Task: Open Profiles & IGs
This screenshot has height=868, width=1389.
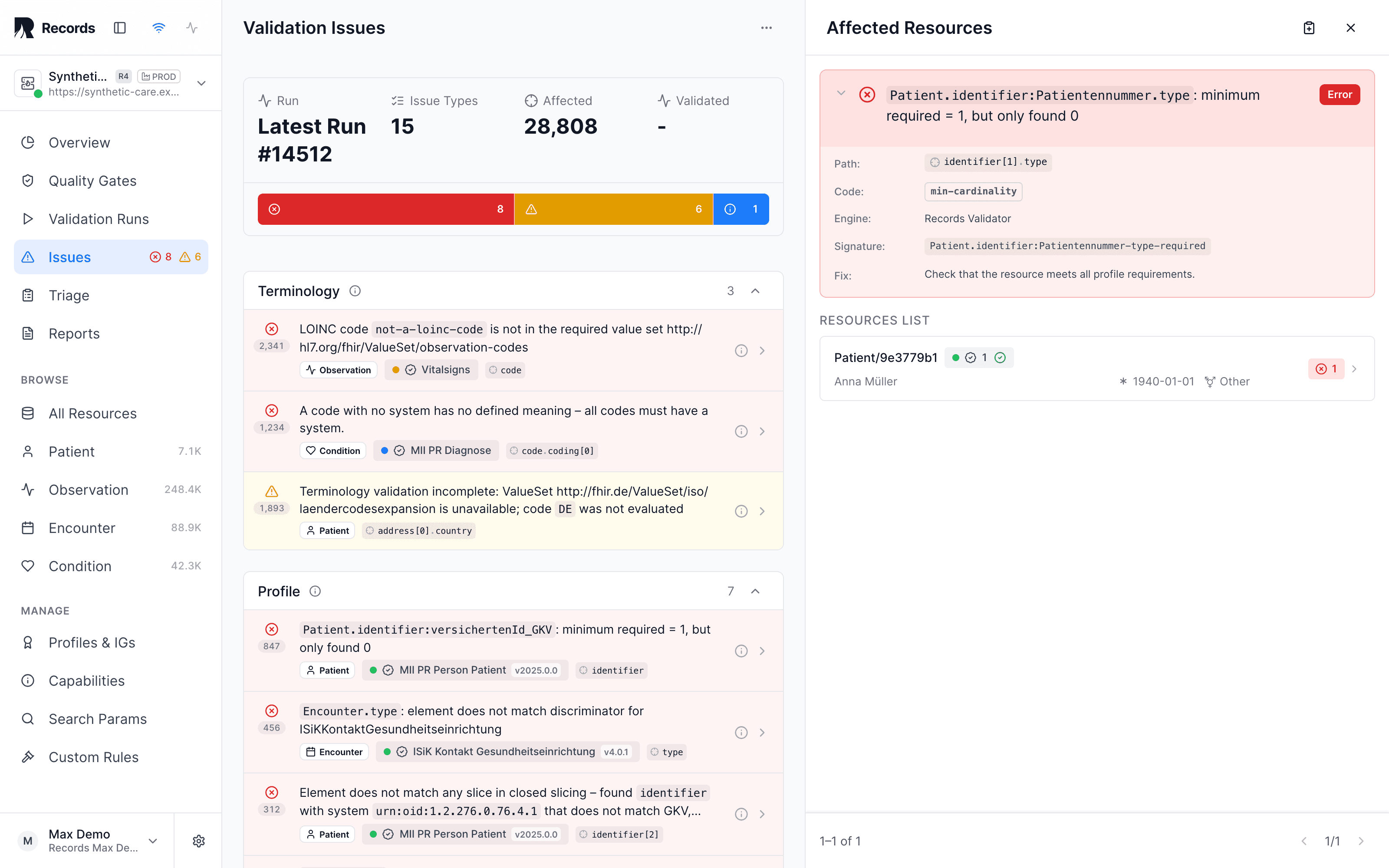Action: click(x=112, y=642)
